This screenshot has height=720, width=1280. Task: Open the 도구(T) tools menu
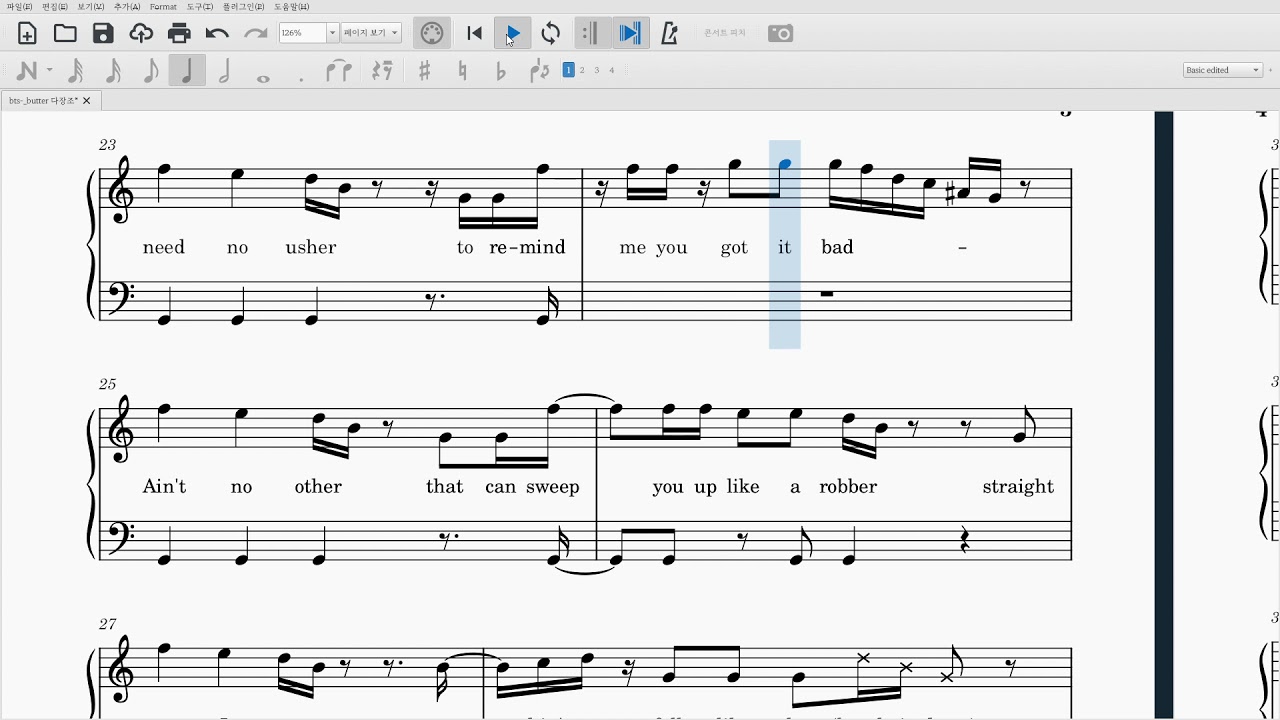pyautogui.click(x=199, y=7)
